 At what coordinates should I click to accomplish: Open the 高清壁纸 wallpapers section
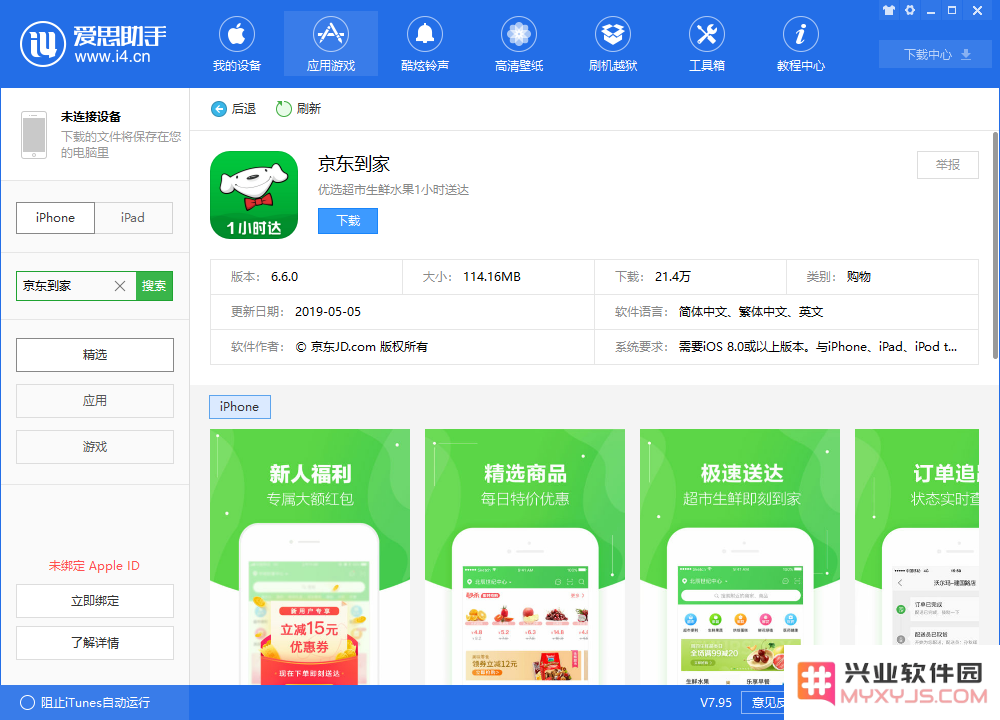tap(518, 44)
